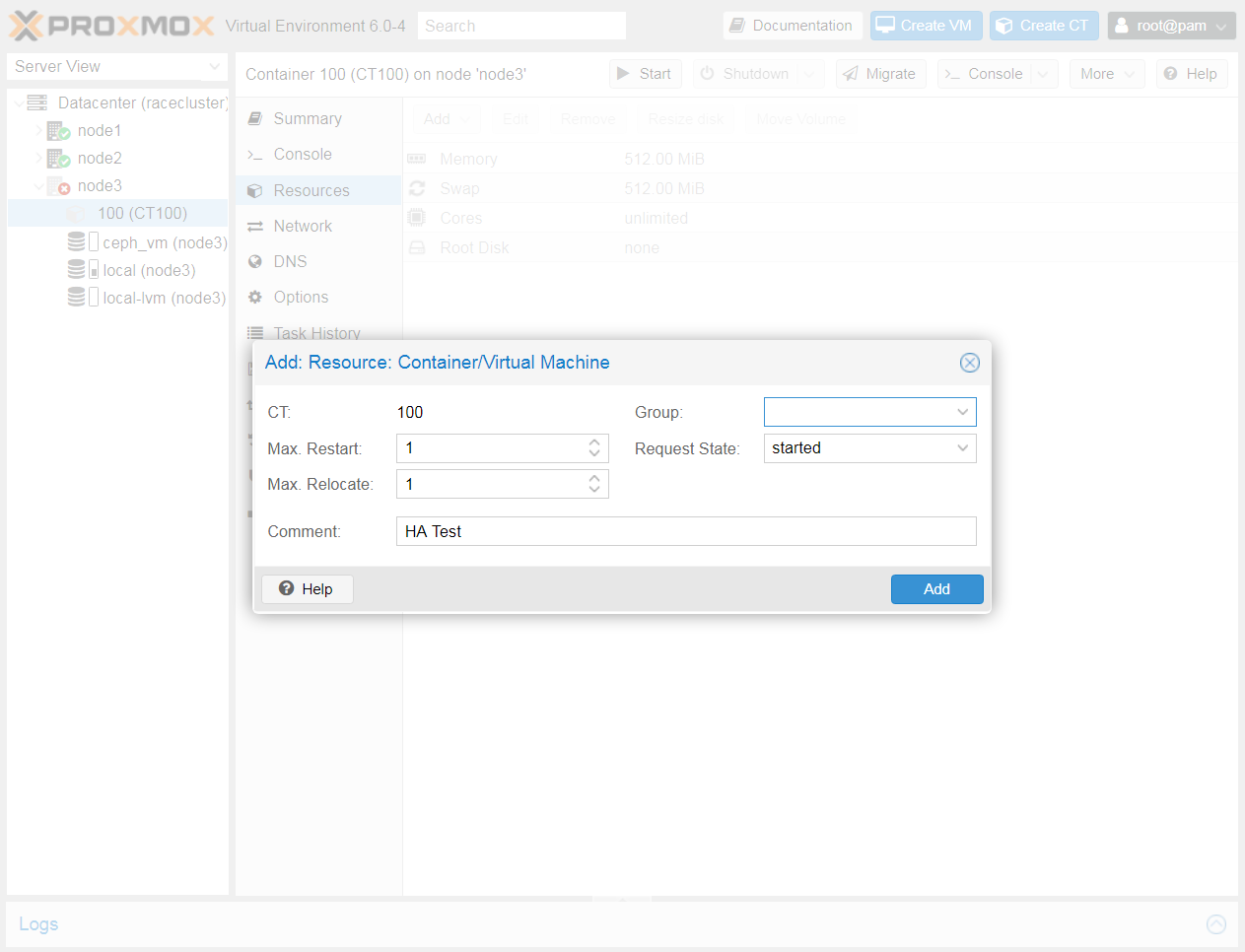Focus the top Search box

coord(521,26)
